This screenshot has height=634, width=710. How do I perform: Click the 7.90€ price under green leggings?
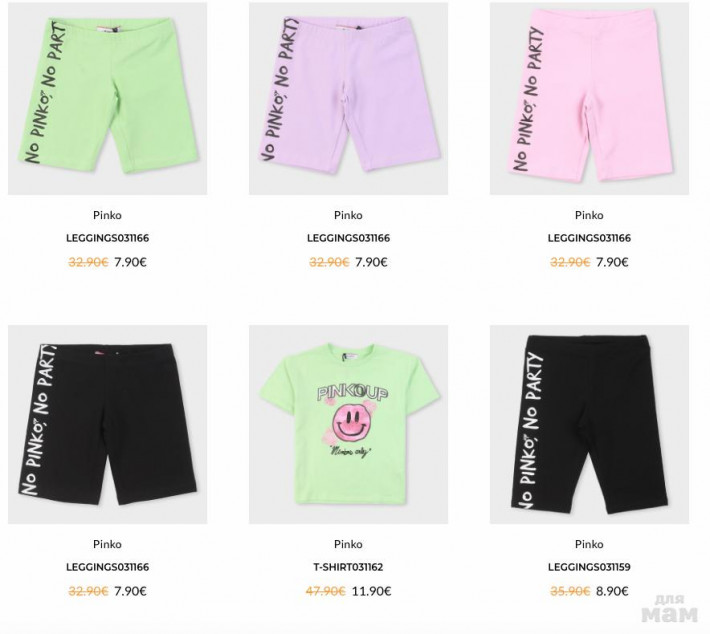pyautogui.click(x=130, y=262)
